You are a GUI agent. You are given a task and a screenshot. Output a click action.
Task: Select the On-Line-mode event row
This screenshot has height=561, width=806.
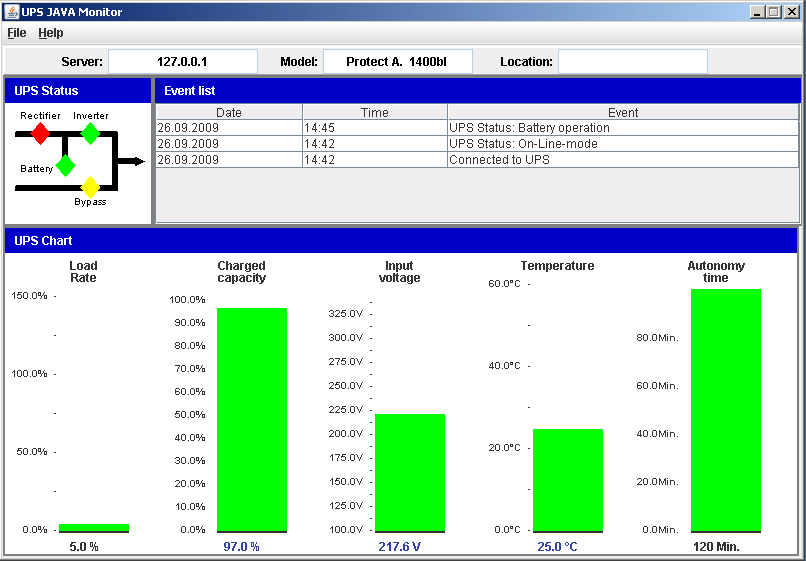pyautogui.click(x=477, y=143)
